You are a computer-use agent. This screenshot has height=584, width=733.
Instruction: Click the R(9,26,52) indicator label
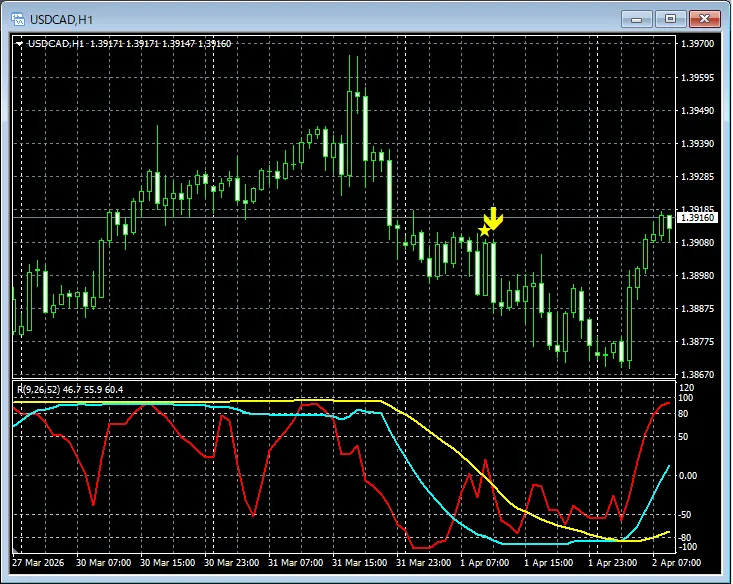coord(70,389)
